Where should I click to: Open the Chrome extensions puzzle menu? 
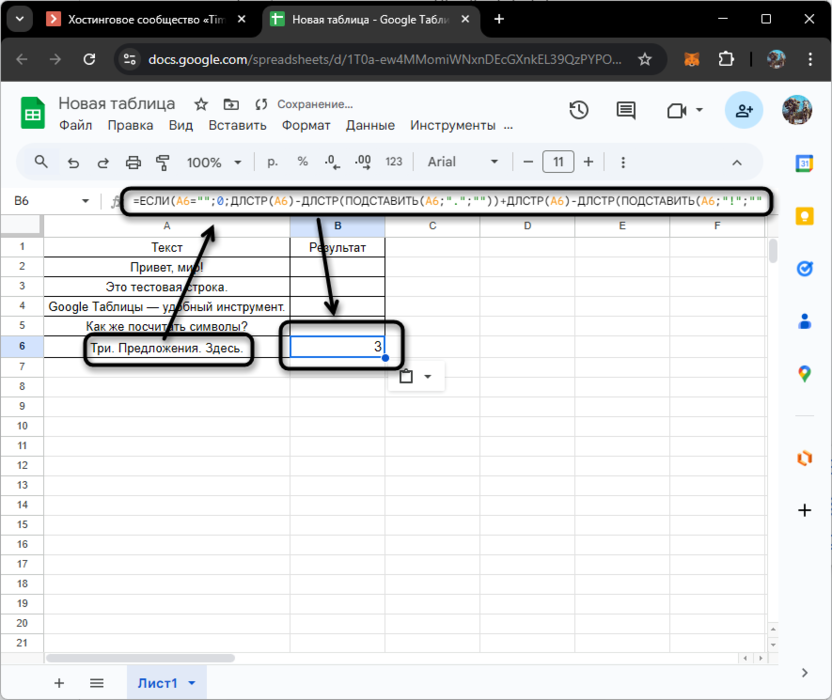726,59
